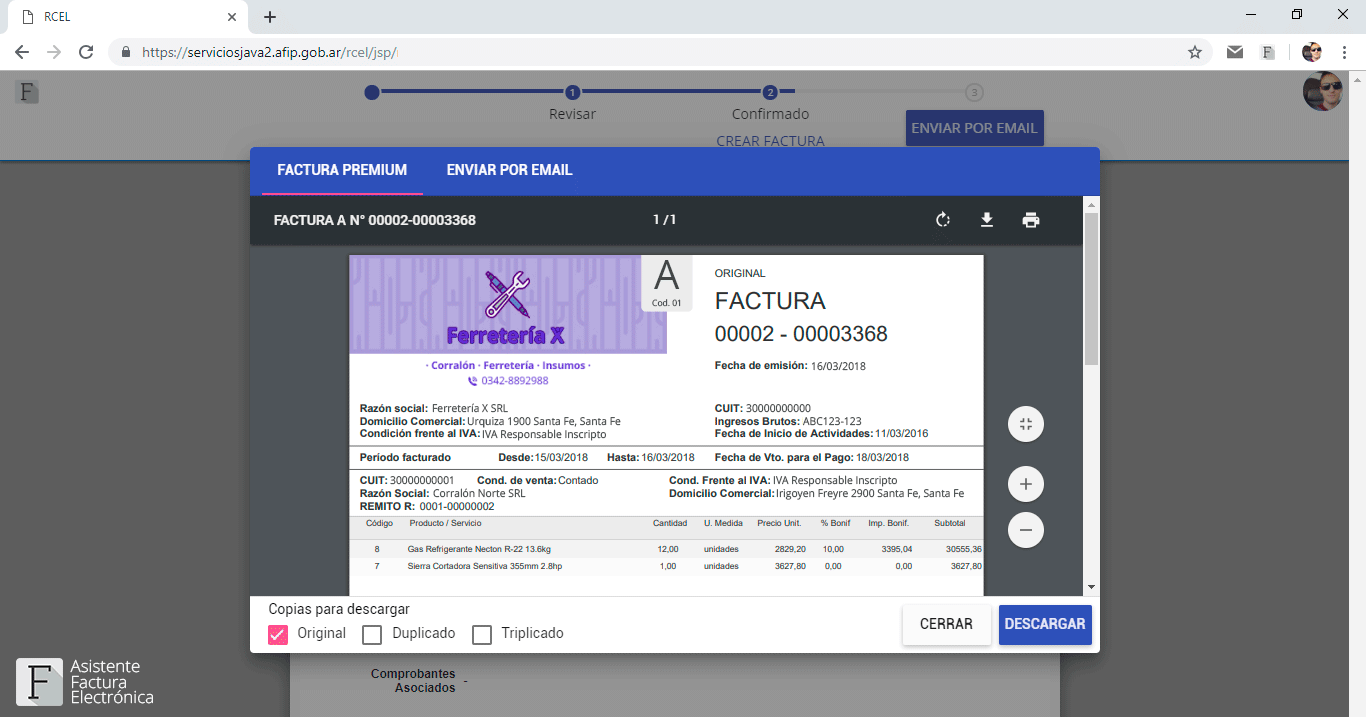Download the invoice PDF
The height and width of the screenshot is (717, 1366).
[x=987, y=219]
